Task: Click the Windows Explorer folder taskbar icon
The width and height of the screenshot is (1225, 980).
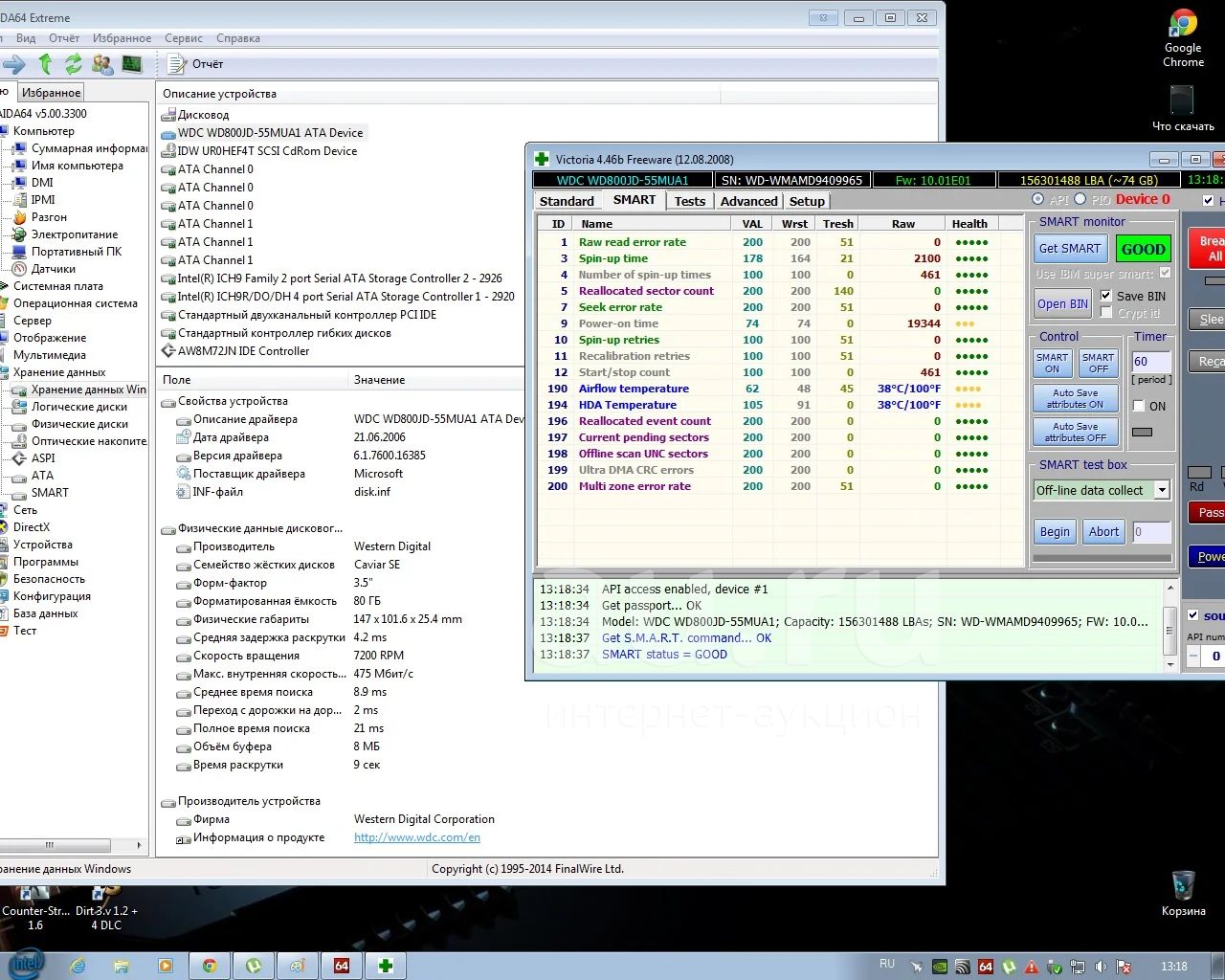Action: click(122, 966)
